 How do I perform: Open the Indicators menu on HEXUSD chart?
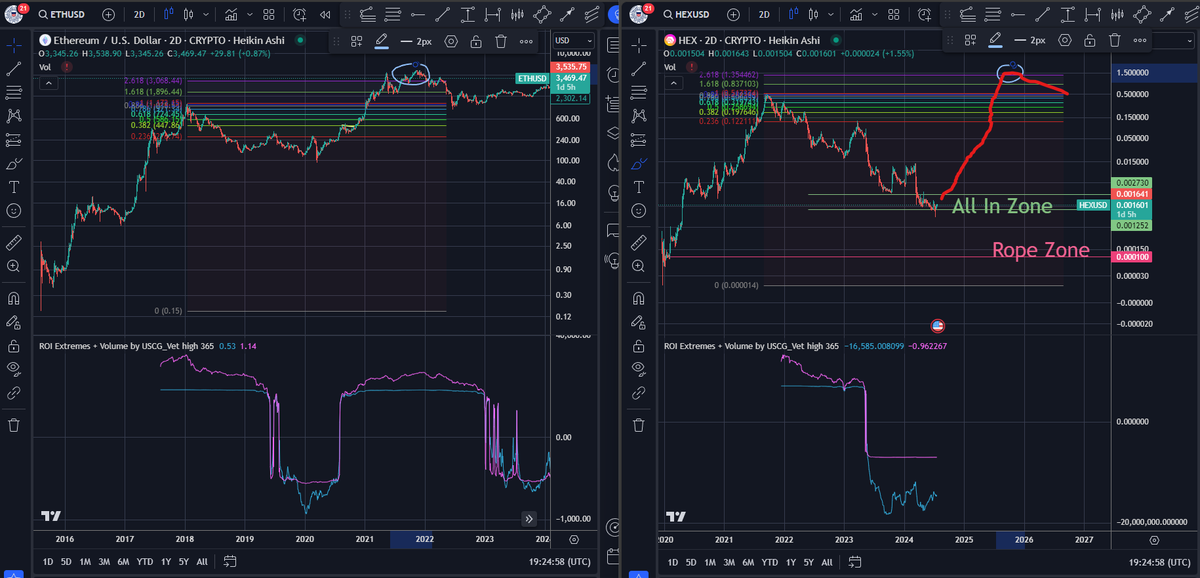857,15
